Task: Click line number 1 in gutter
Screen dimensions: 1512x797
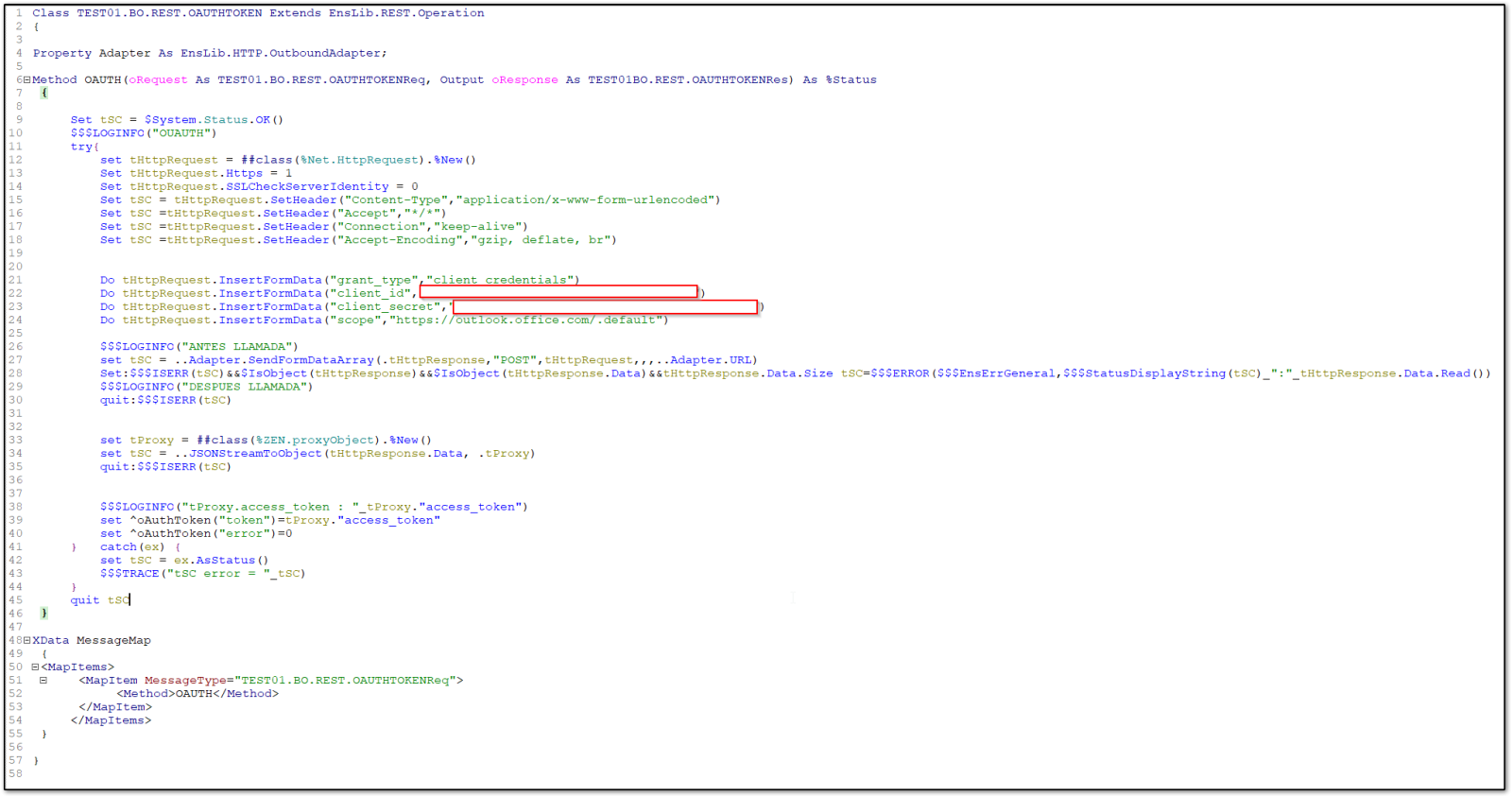Action: click(18, 13)
